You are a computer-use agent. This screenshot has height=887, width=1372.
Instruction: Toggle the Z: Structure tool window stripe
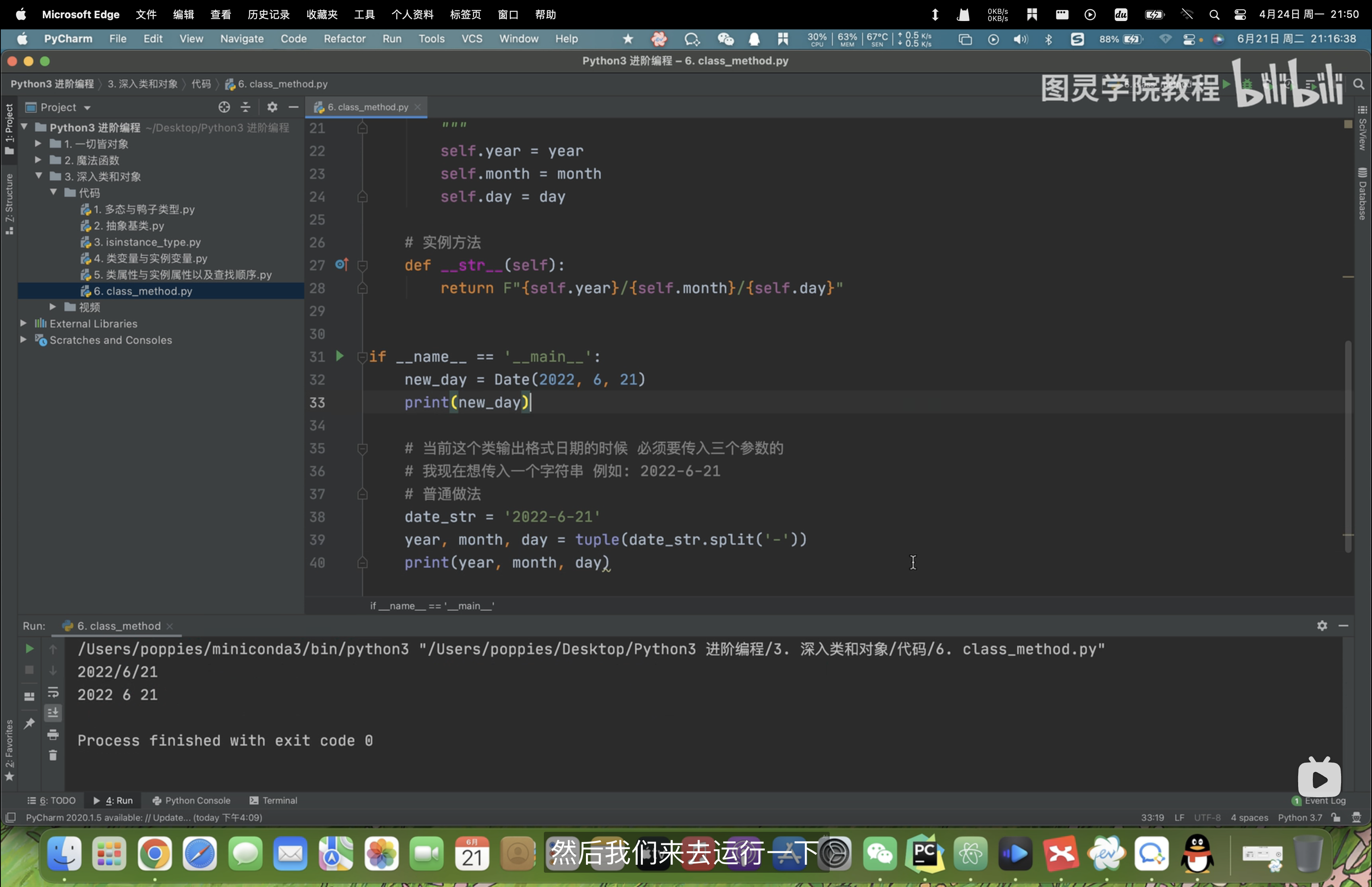coord(9,204)
